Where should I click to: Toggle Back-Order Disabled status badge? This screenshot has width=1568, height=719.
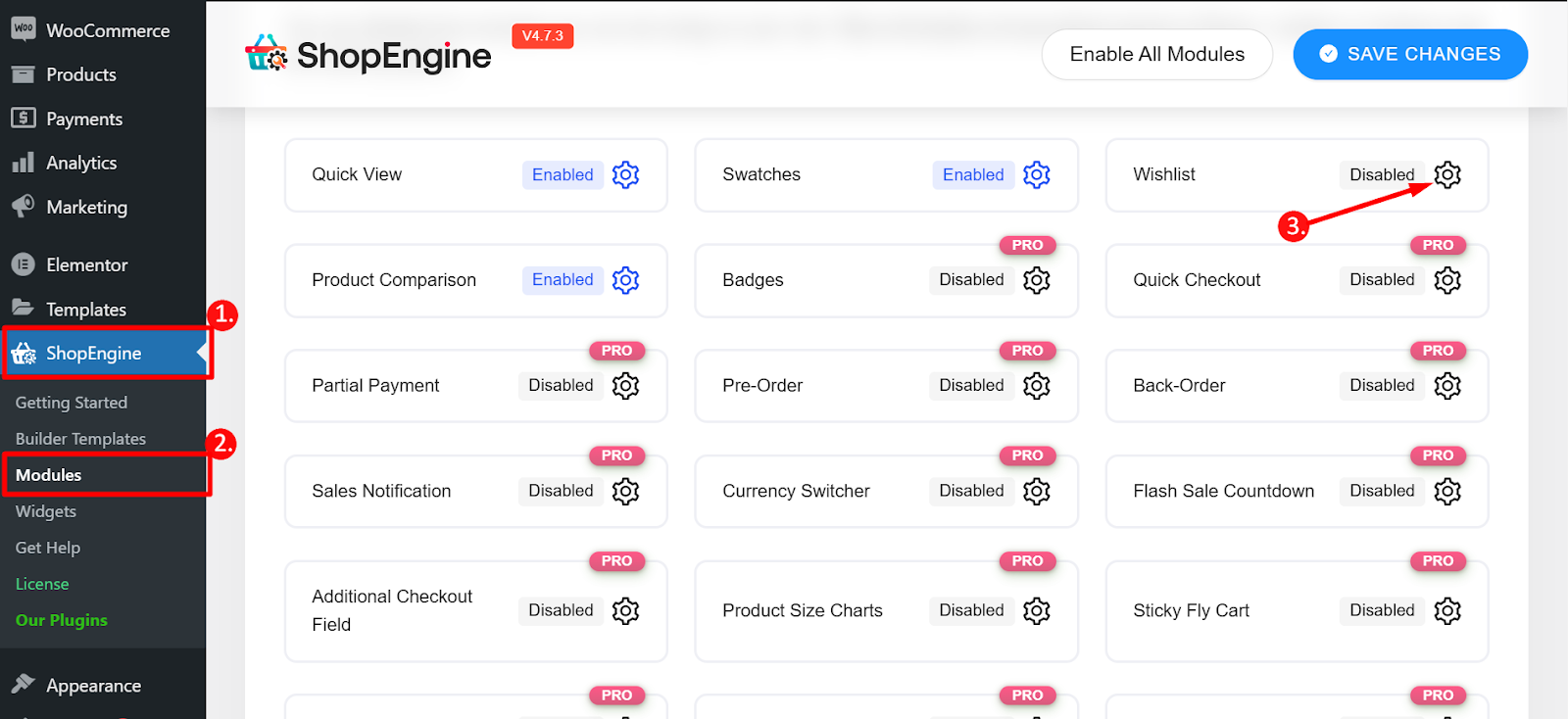coord(1382,386)
